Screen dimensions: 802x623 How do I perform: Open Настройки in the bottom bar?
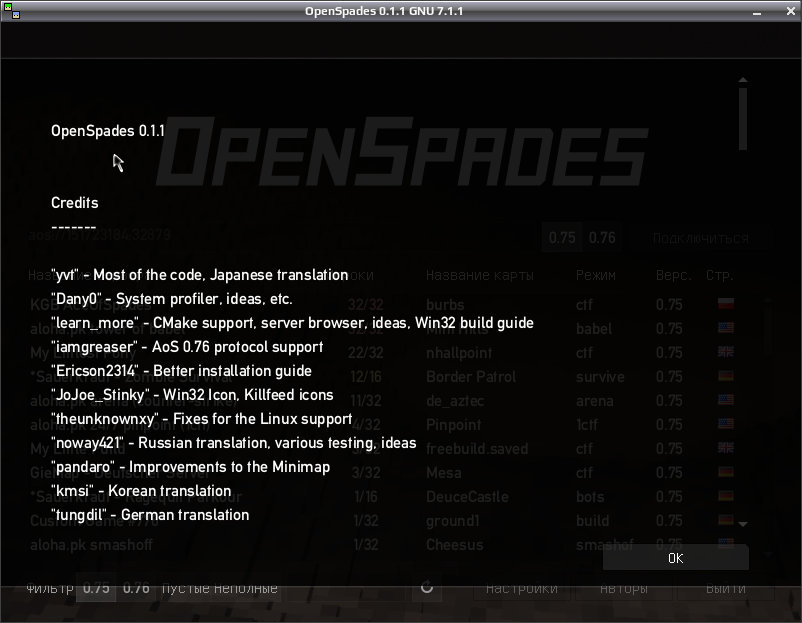pyautogui.click(x=522, y=588)
